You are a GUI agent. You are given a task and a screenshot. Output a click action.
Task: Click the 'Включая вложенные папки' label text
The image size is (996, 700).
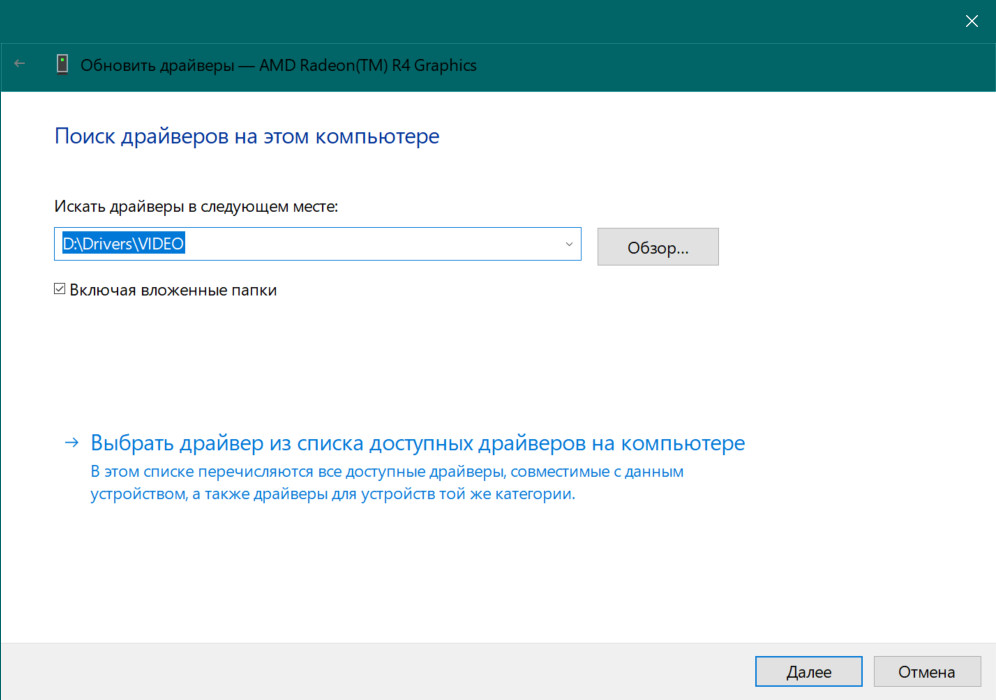173,290
